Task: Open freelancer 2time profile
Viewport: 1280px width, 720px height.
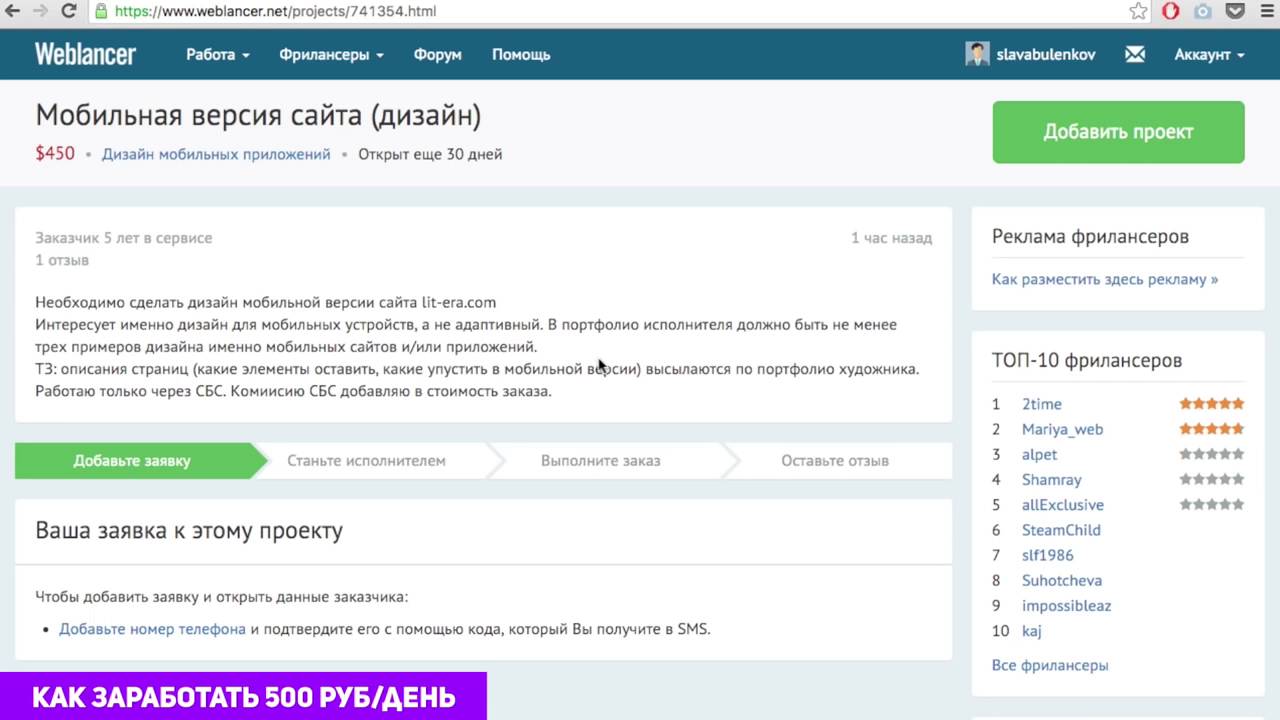Action: click(x=1042, y=404)
